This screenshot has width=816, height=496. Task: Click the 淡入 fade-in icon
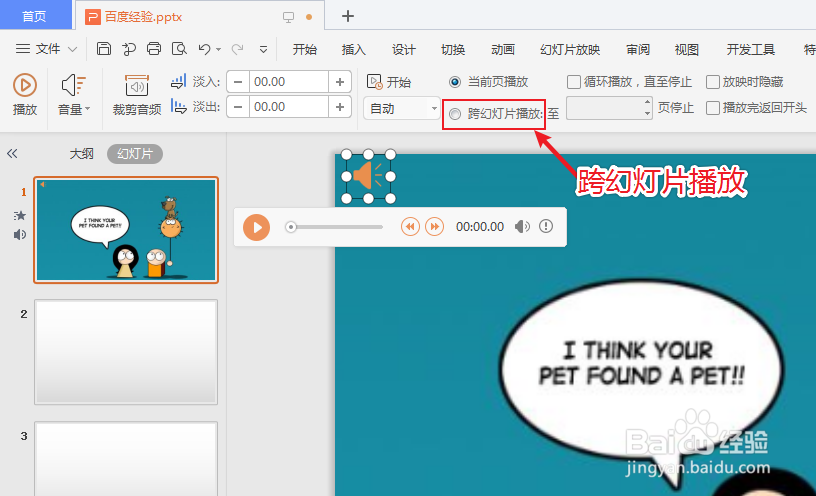(178, 82)
